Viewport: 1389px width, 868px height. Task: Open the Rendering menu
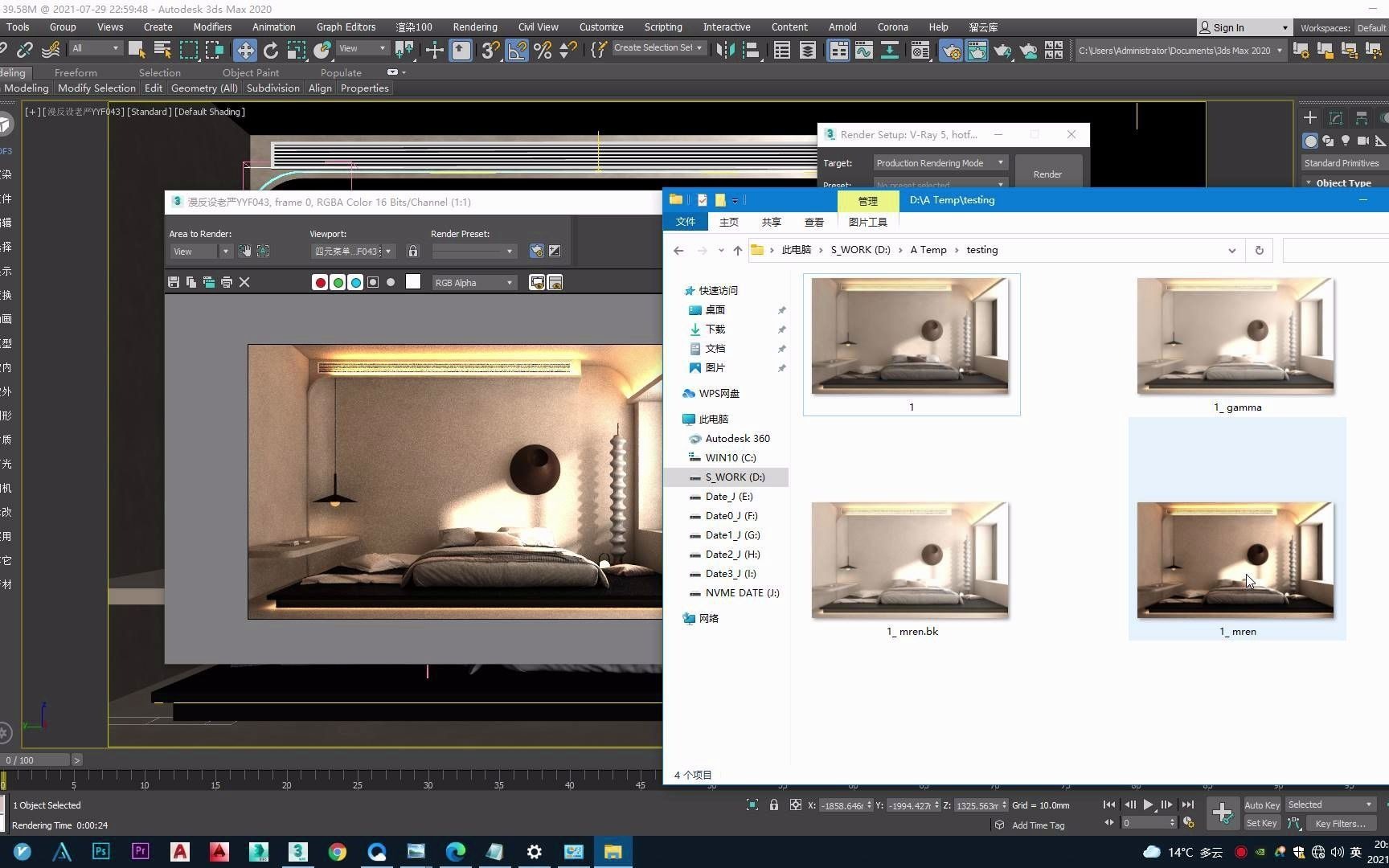point(475,27)
